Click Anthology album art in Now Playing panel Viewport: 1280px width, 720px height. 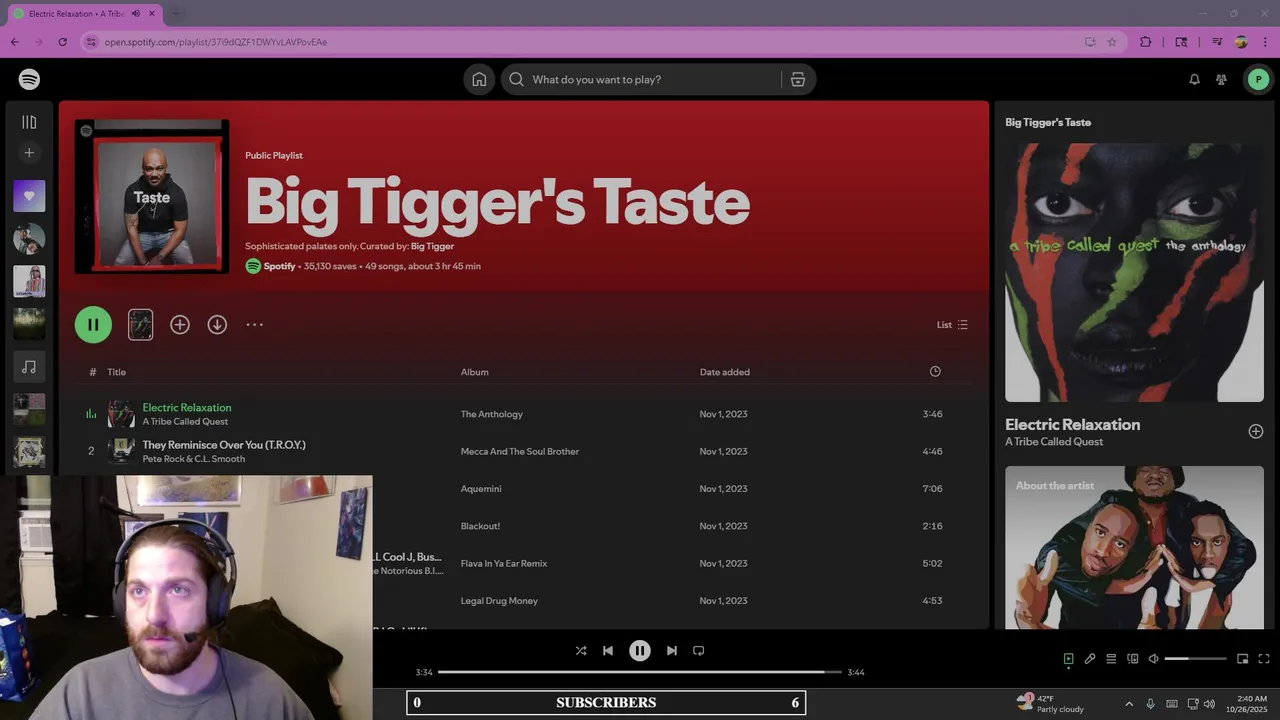1134,272
